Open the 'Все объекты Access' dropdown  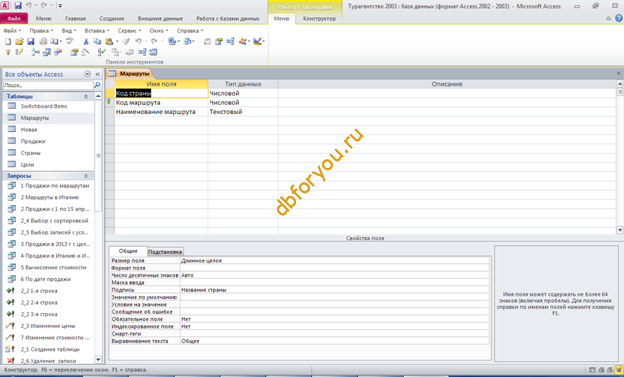(x=88, y=74)
